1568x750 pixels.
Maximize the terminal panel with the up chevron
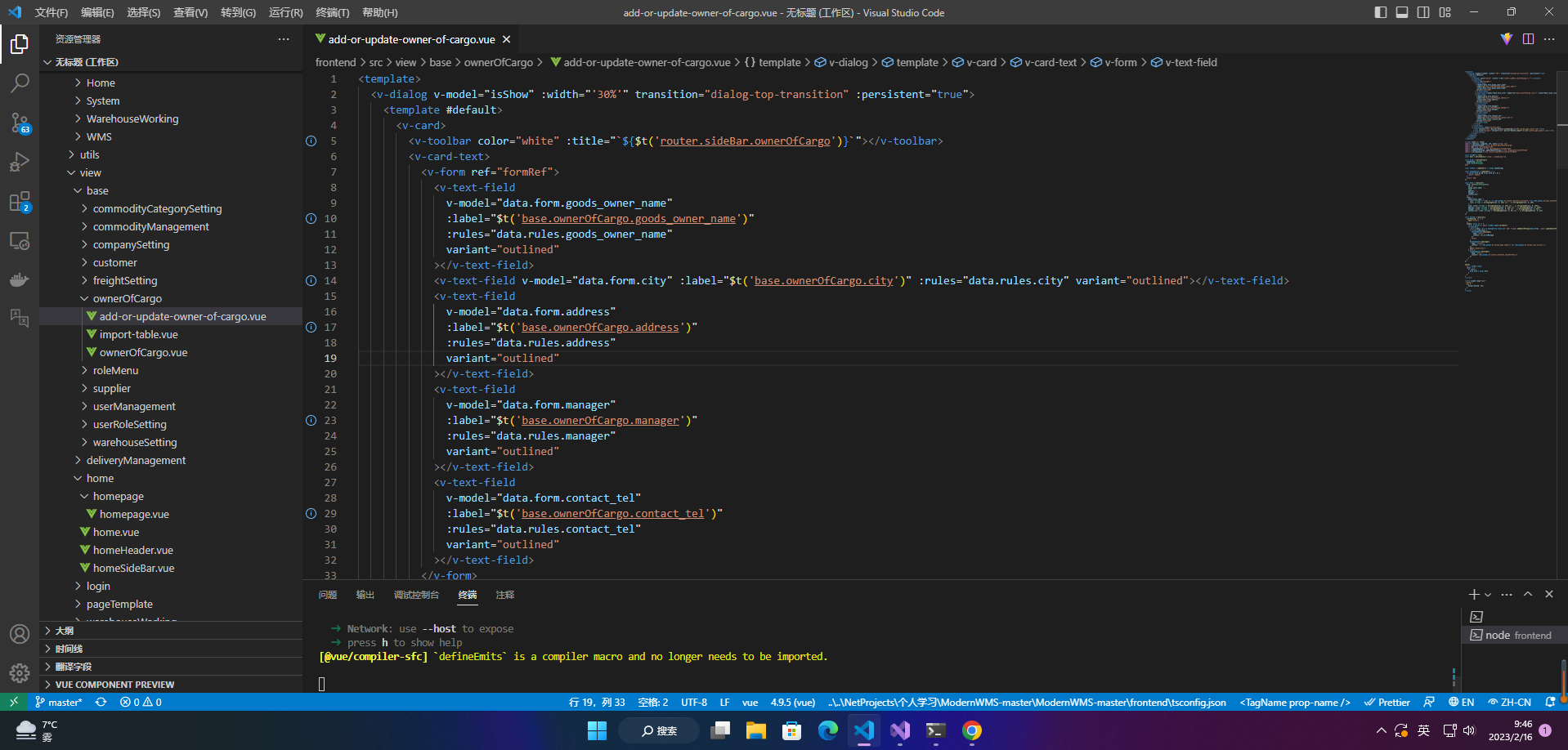1528,595
